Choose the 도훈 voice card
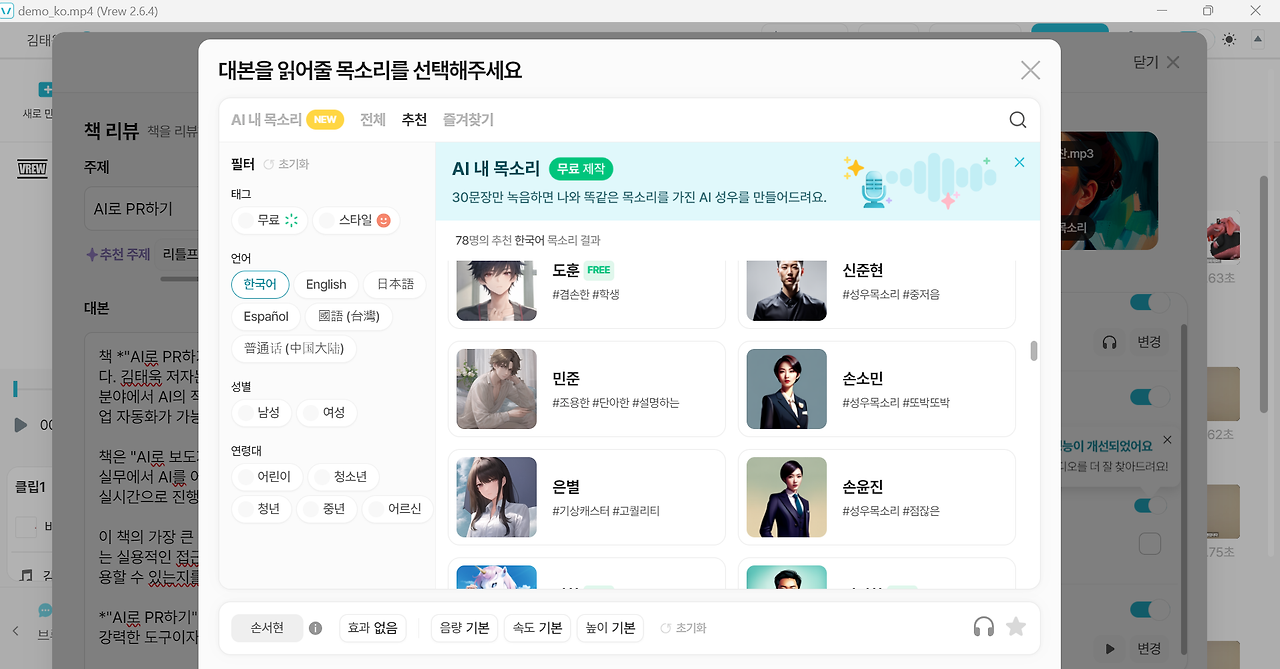This screenshot has width=1280, height=669. 586,293
